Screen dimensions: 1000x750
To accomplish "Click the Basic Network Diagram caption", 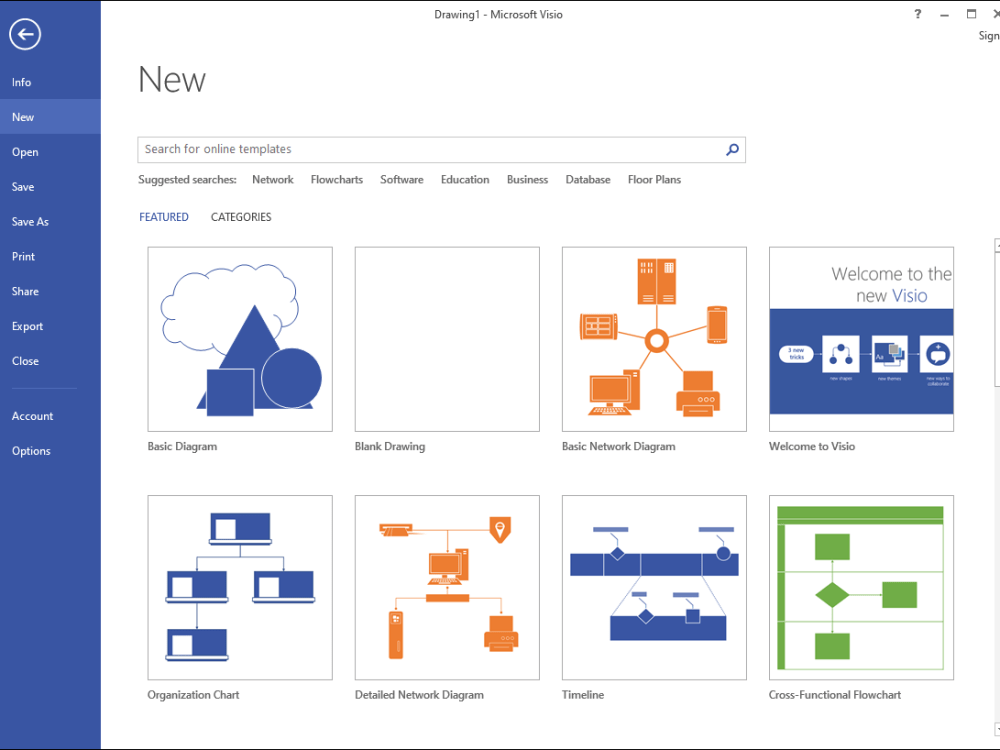I will click(619, 446).
